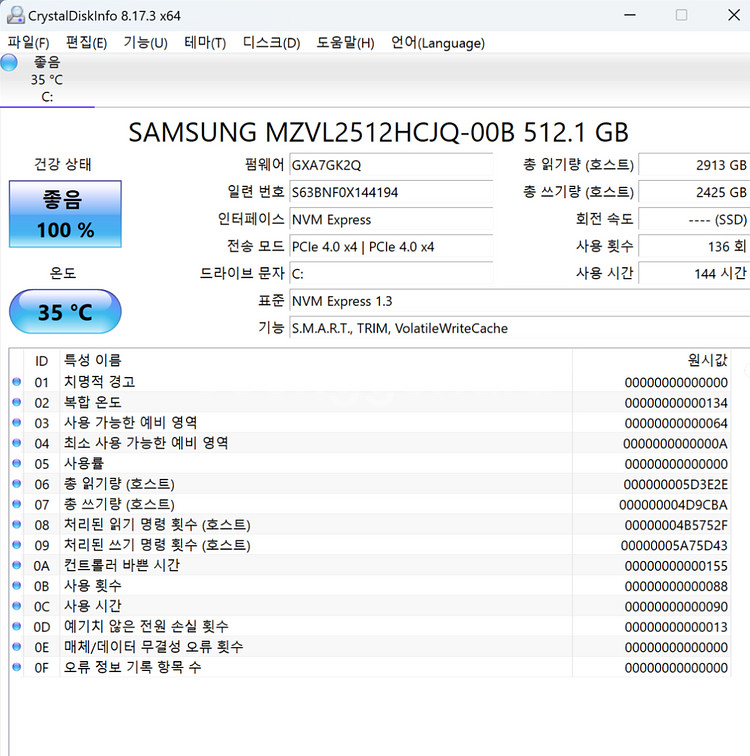Select 처리된 쓰기 명령 횟수 (호스트) row
This screenshot has width=750, height=756.
(x=370, y=545)
